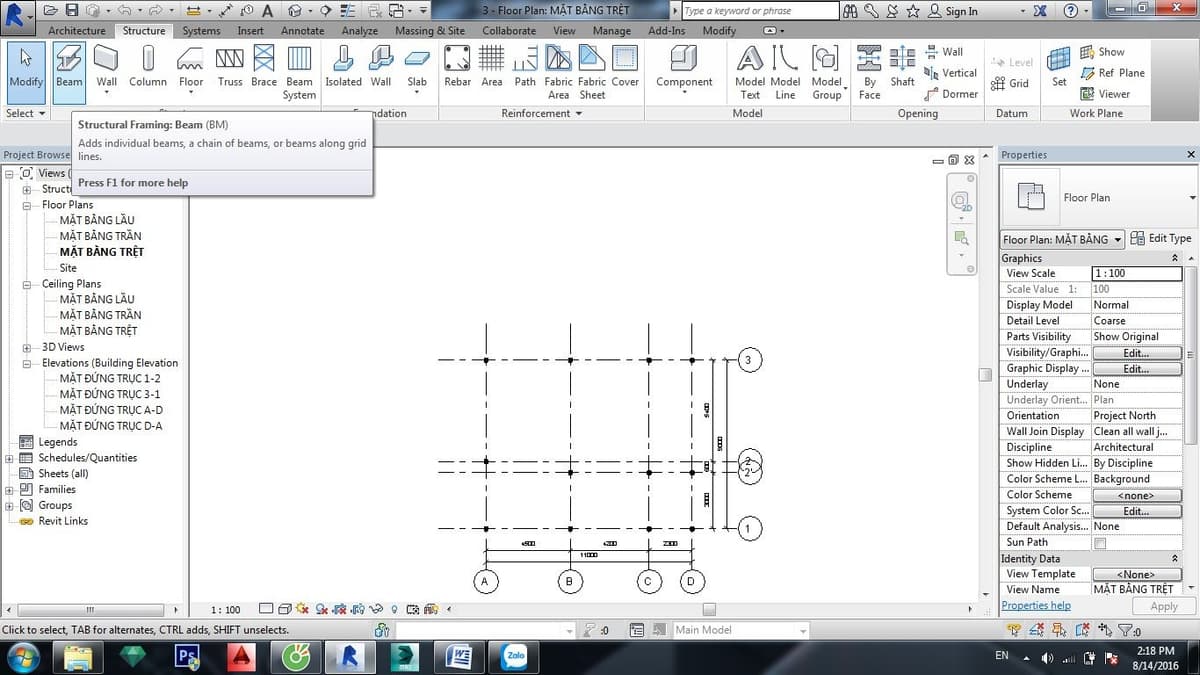1200x675 pixels.
Task: Open Zalo from the taskbar
Action: [x=516, y=656]
